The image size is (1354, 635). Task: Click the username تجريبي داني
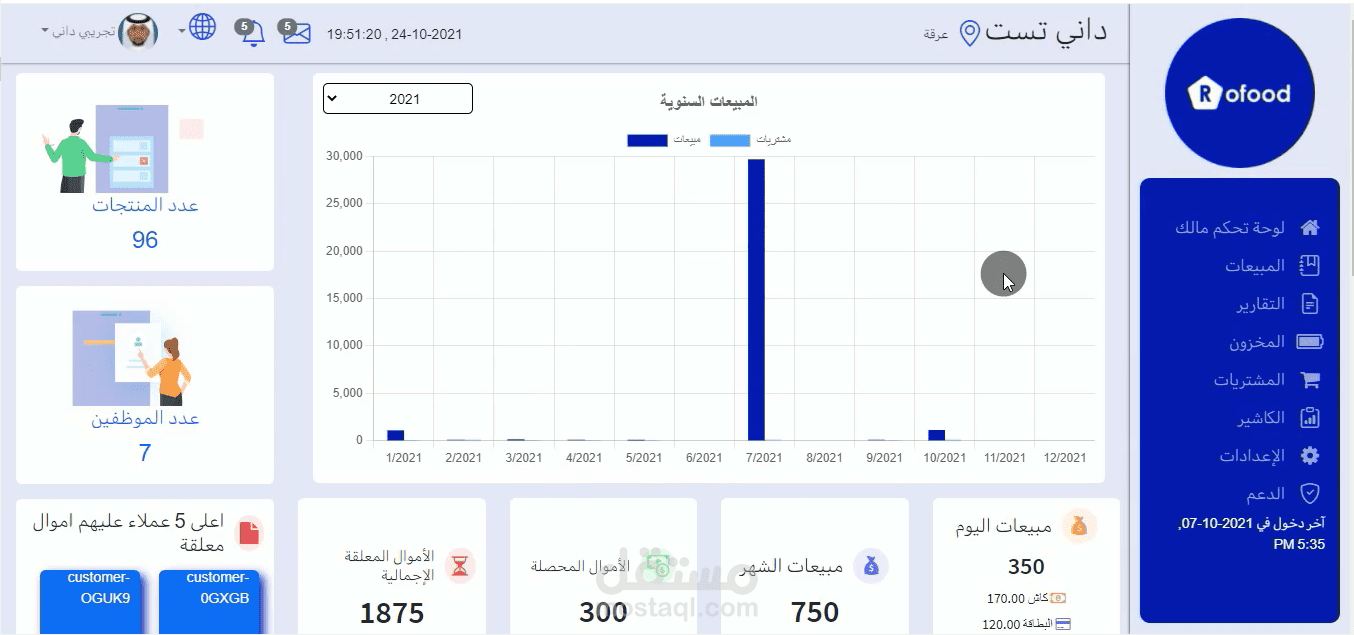(84, 31)
